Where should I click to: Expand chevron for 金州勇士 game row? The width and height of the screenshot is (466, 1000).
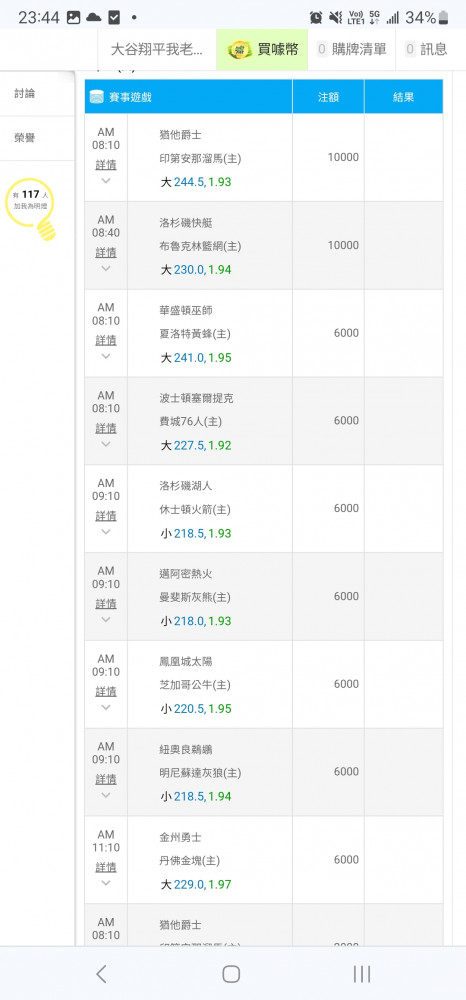(106, 883)
